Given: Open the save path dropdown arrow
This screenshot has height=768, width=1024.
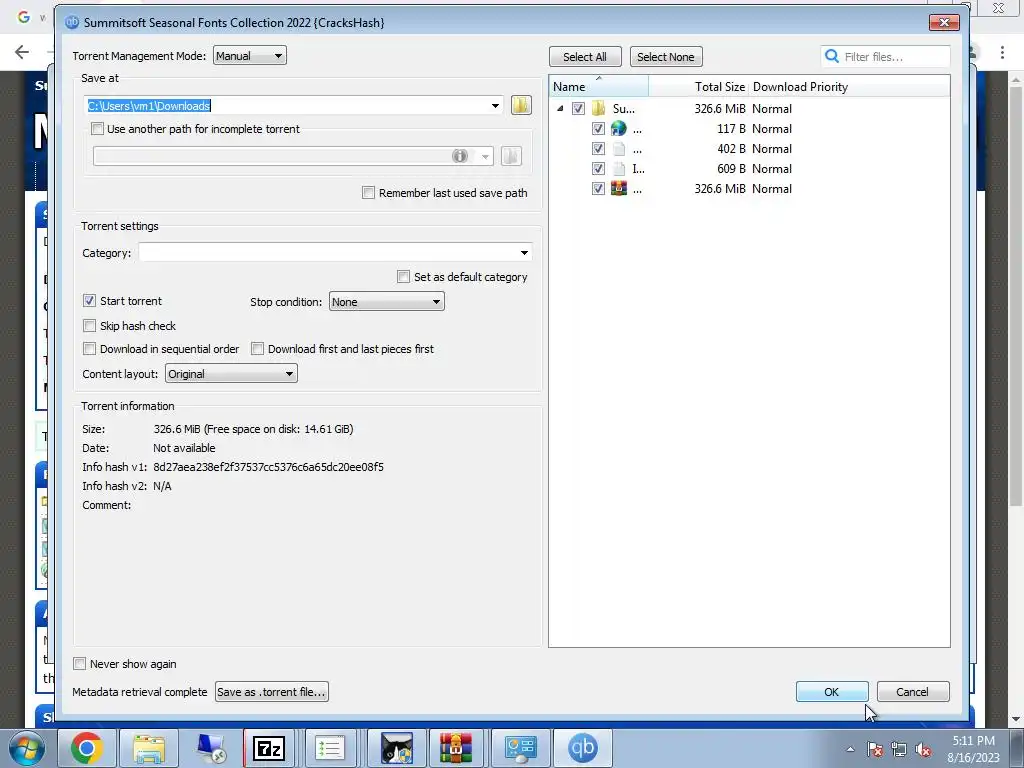Looking at the screenshot, I should [495, 106].
